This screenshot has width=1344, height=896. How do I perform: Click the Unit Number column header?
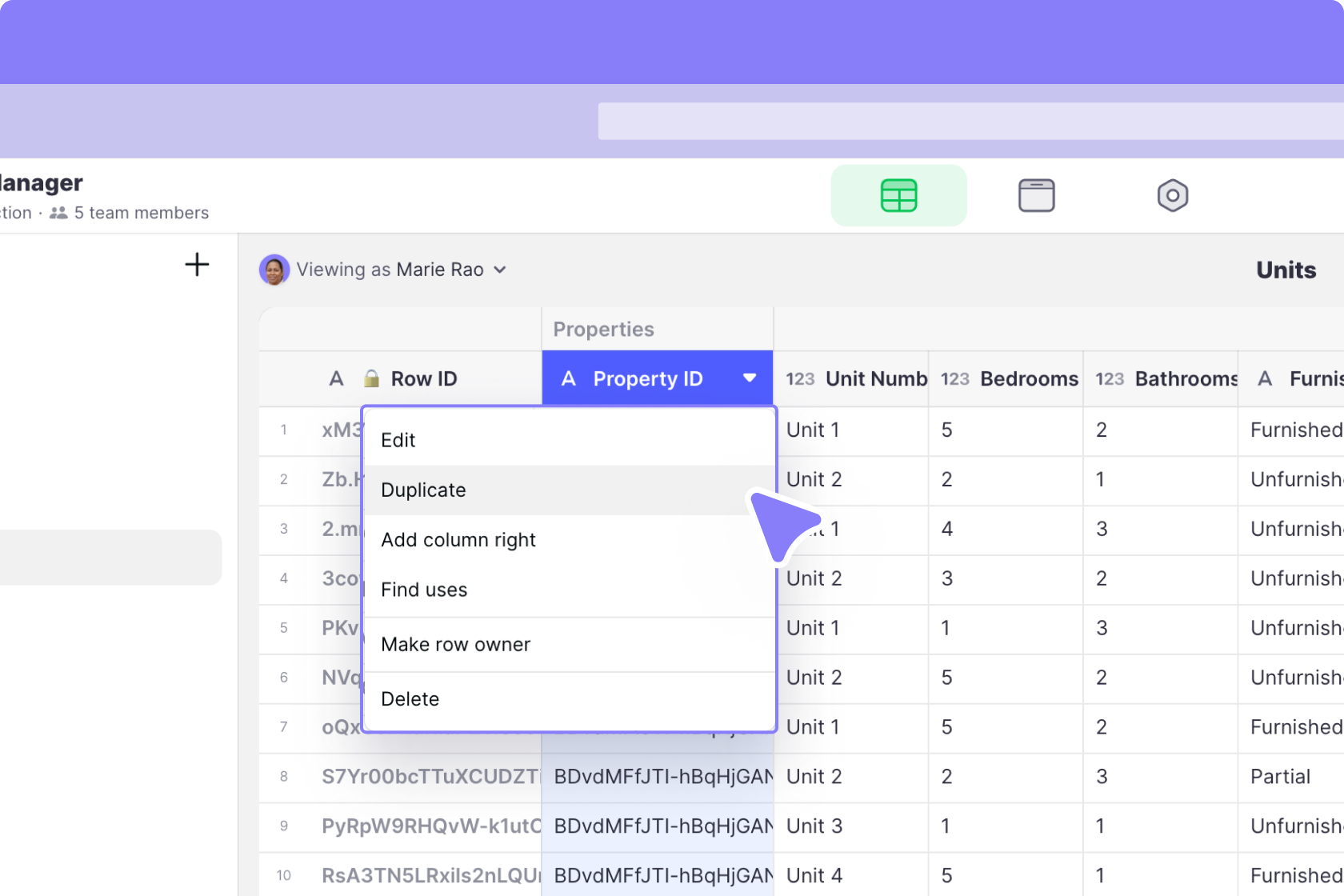point(875,378)
